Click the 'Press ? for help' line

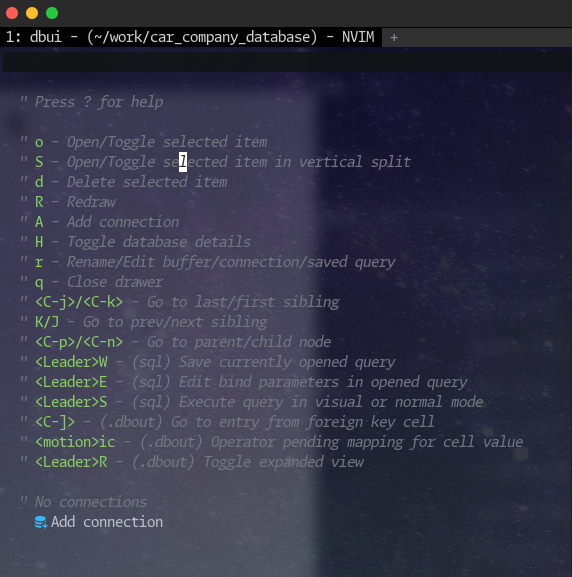92,102
